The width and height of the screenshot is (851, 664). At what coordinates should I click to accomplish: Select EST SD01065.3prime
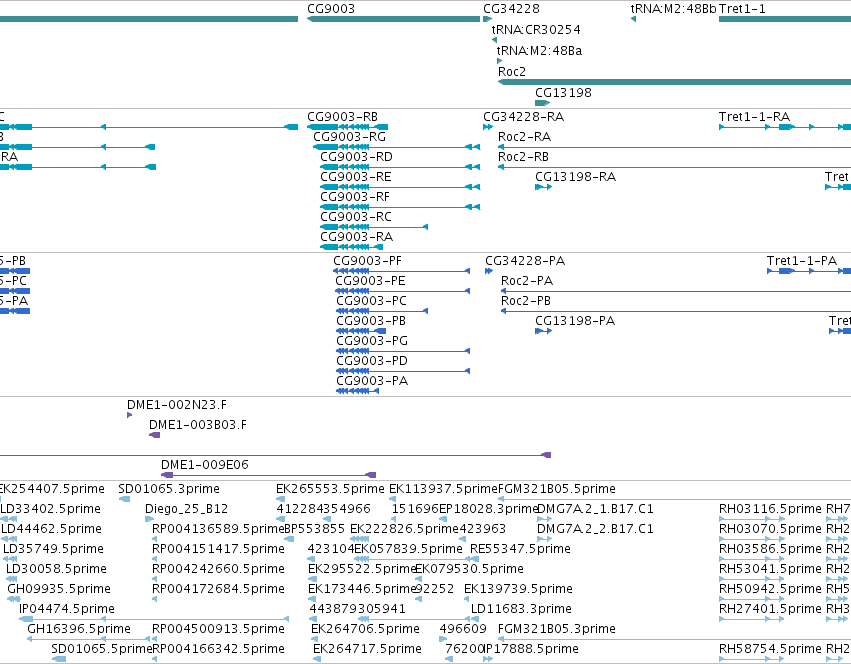(x=124, y=499)
